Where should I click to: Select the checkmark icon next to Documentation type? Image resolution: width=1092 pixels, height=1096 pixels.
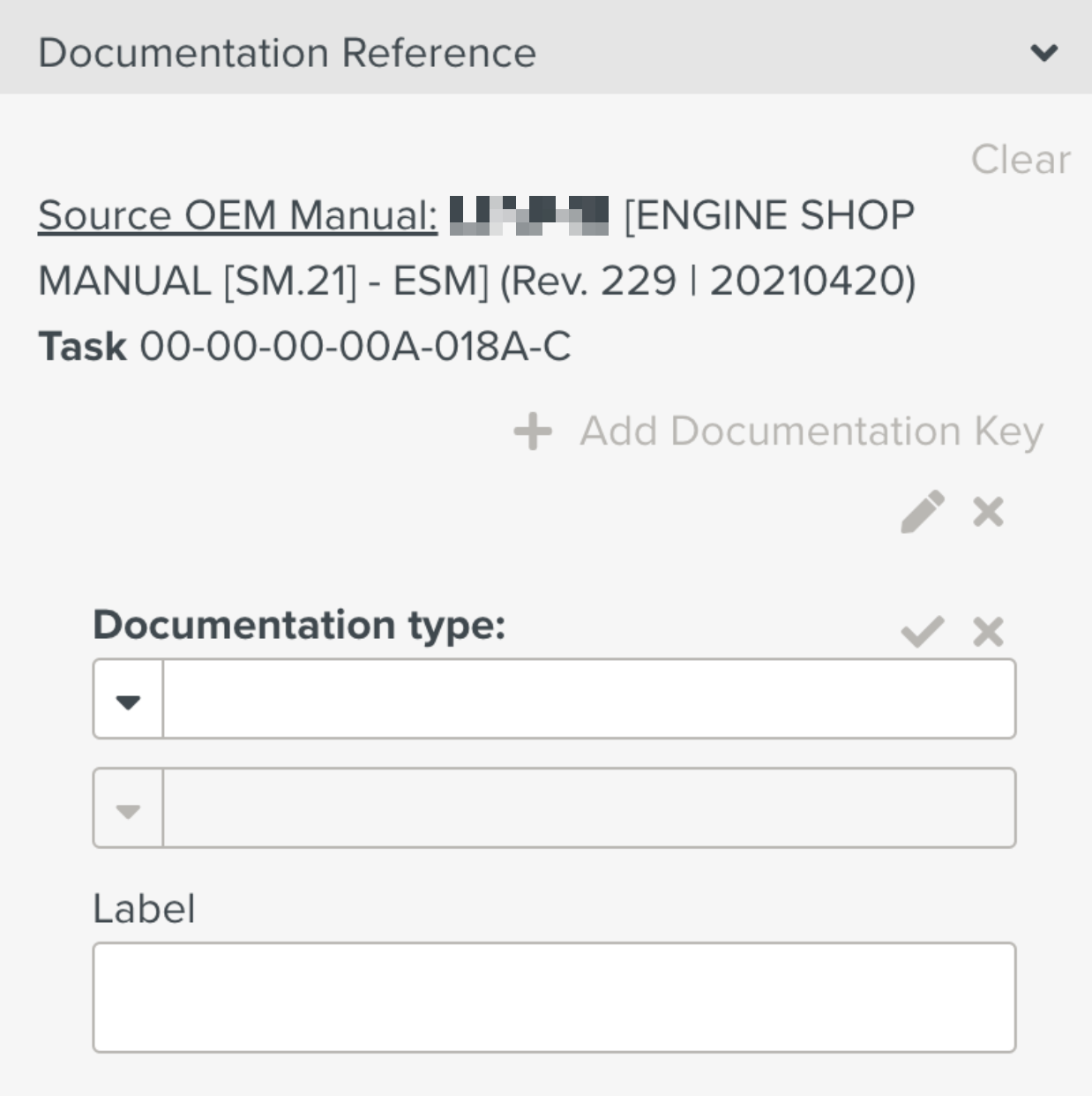point(923,630)
